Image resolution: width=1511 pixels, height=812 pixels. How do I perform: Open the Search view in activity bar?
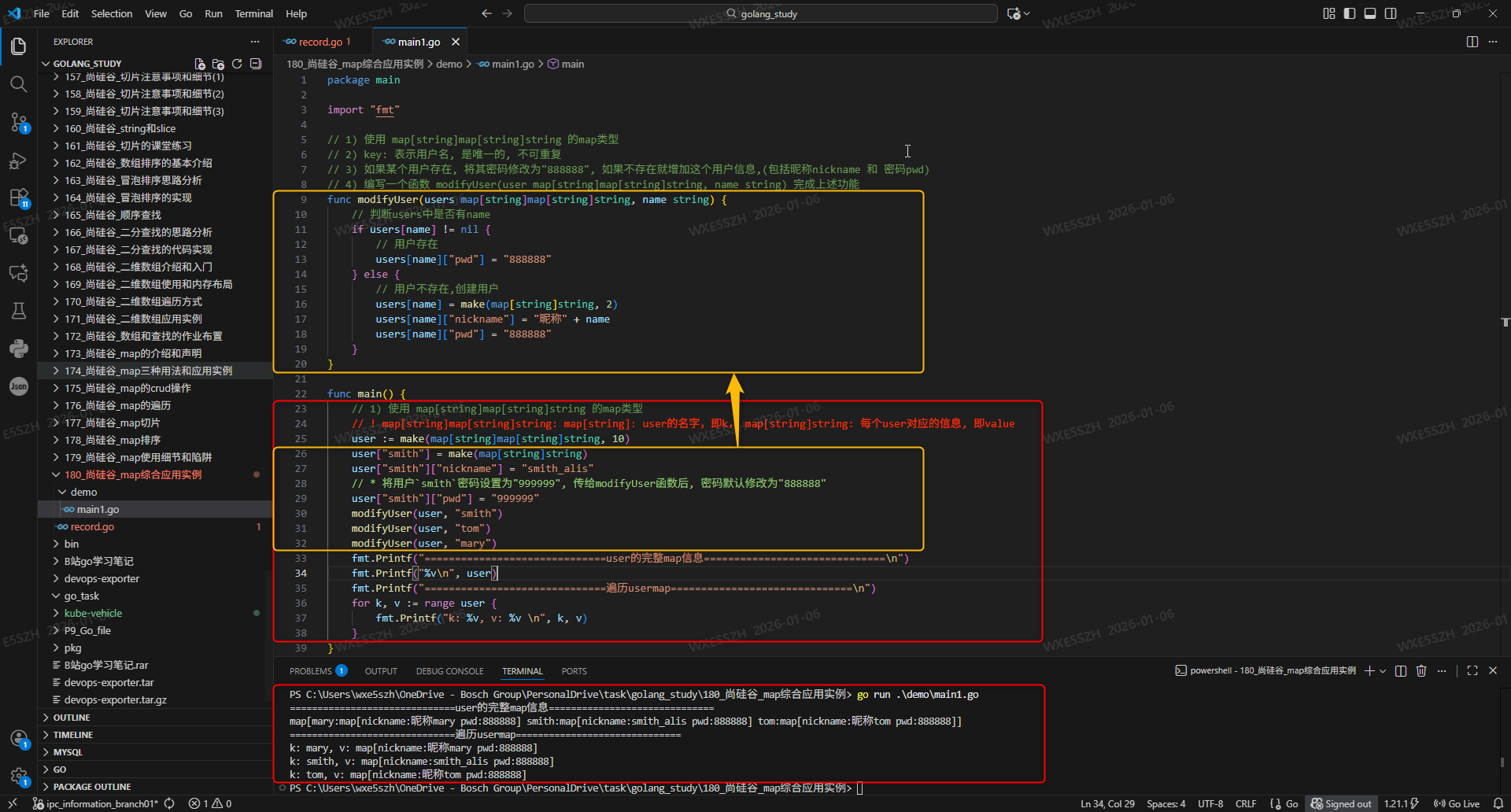click(x=19, y=84)
